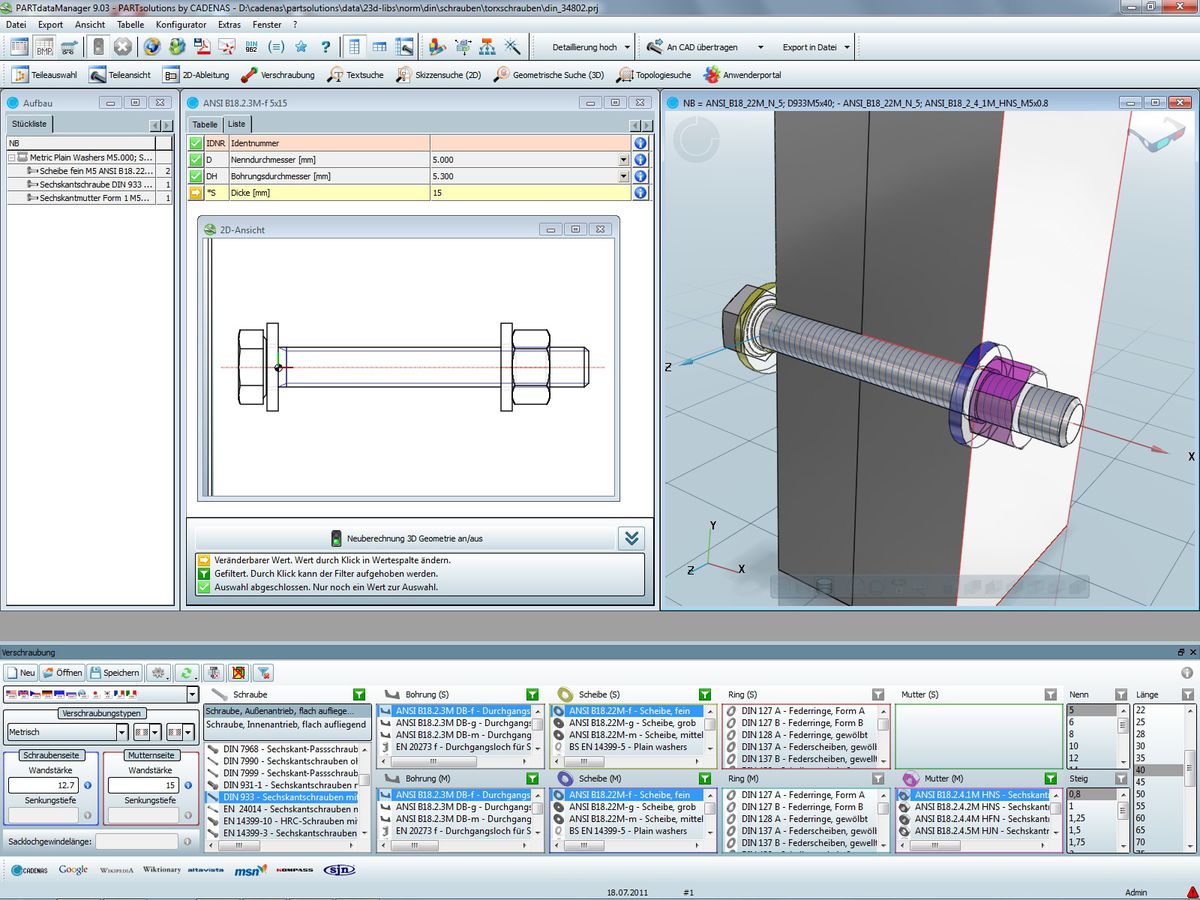Click the BMP export icon
The height and width of the screenshot is (900, 1200).
tap(44, 47)
